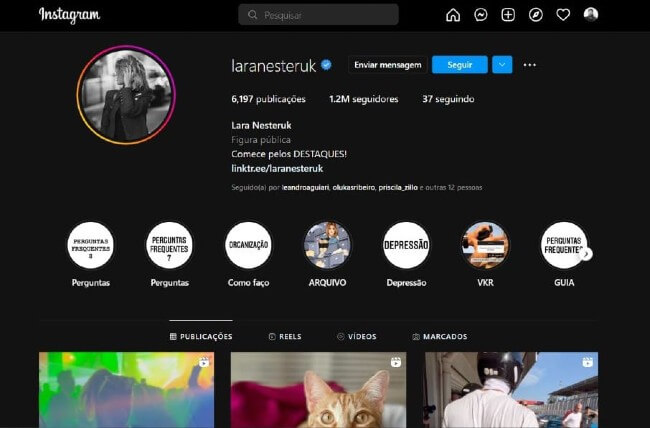Open Perguntas Frequentes 8 highlight
Viewport: 650px width, 428px height.
pyautogui.click(x=90, y=246)
